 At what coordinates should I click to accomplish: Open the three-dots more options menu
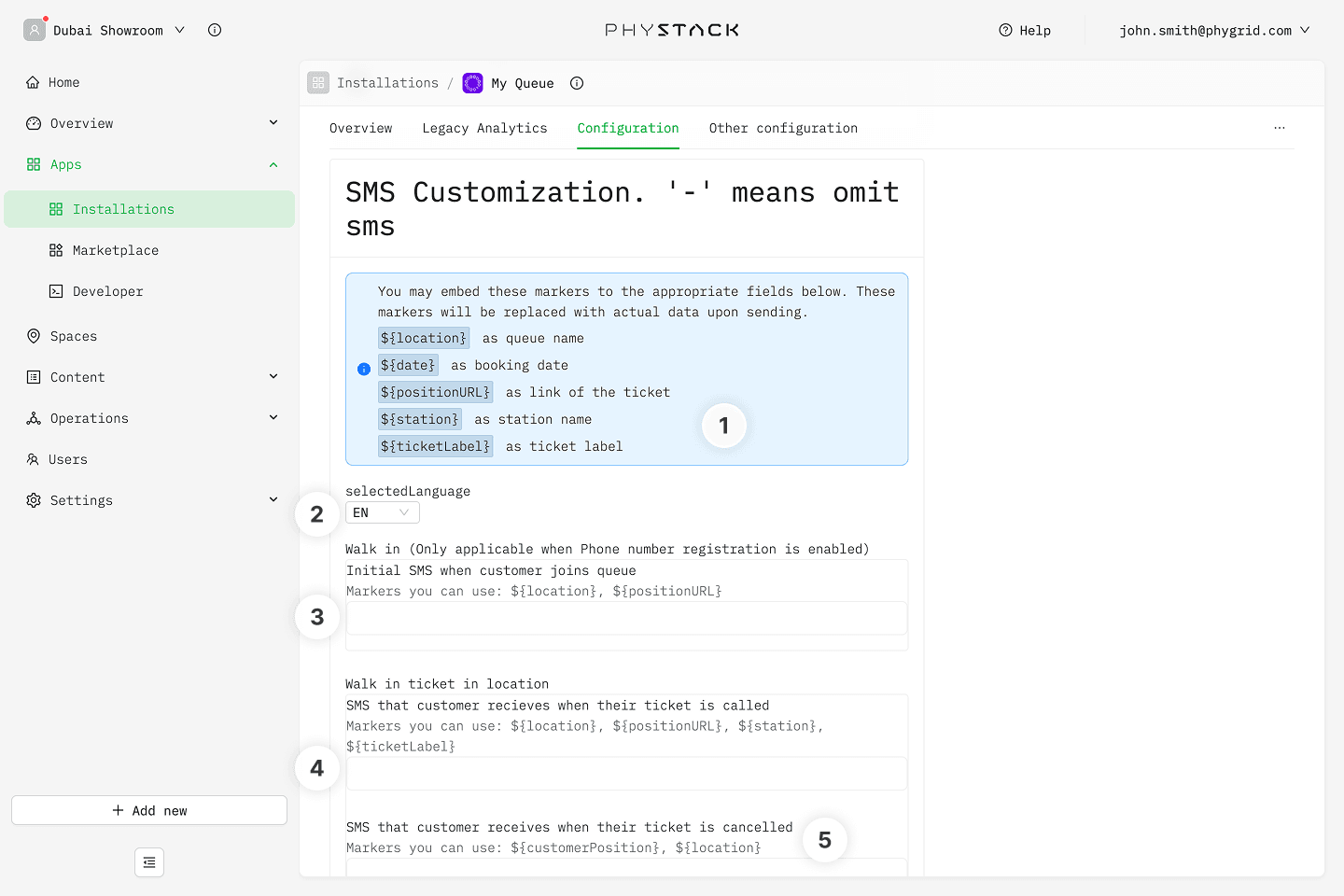coord(1279,128)
